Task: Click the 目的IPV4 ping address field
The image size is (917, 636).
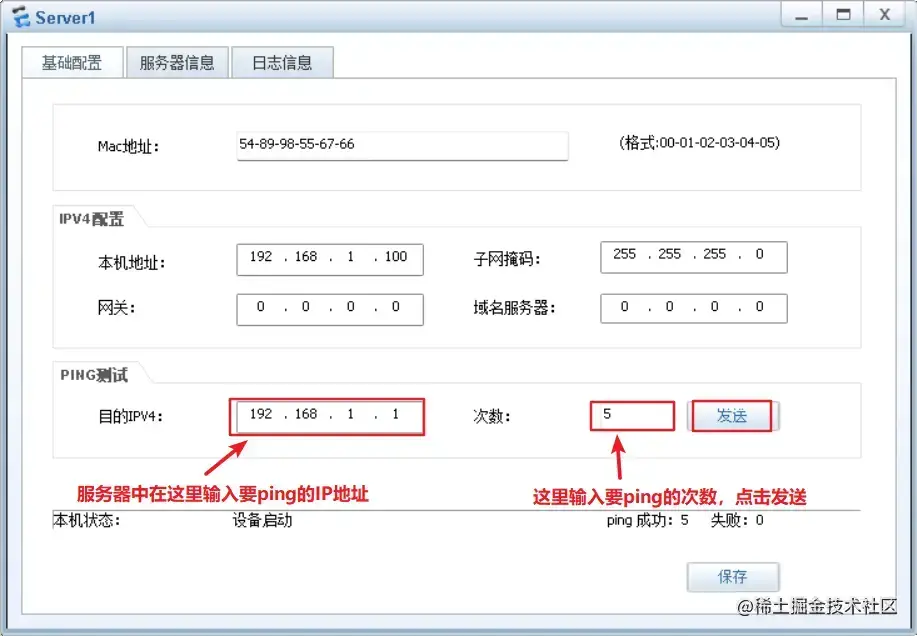Action: (x=330, y=416)
